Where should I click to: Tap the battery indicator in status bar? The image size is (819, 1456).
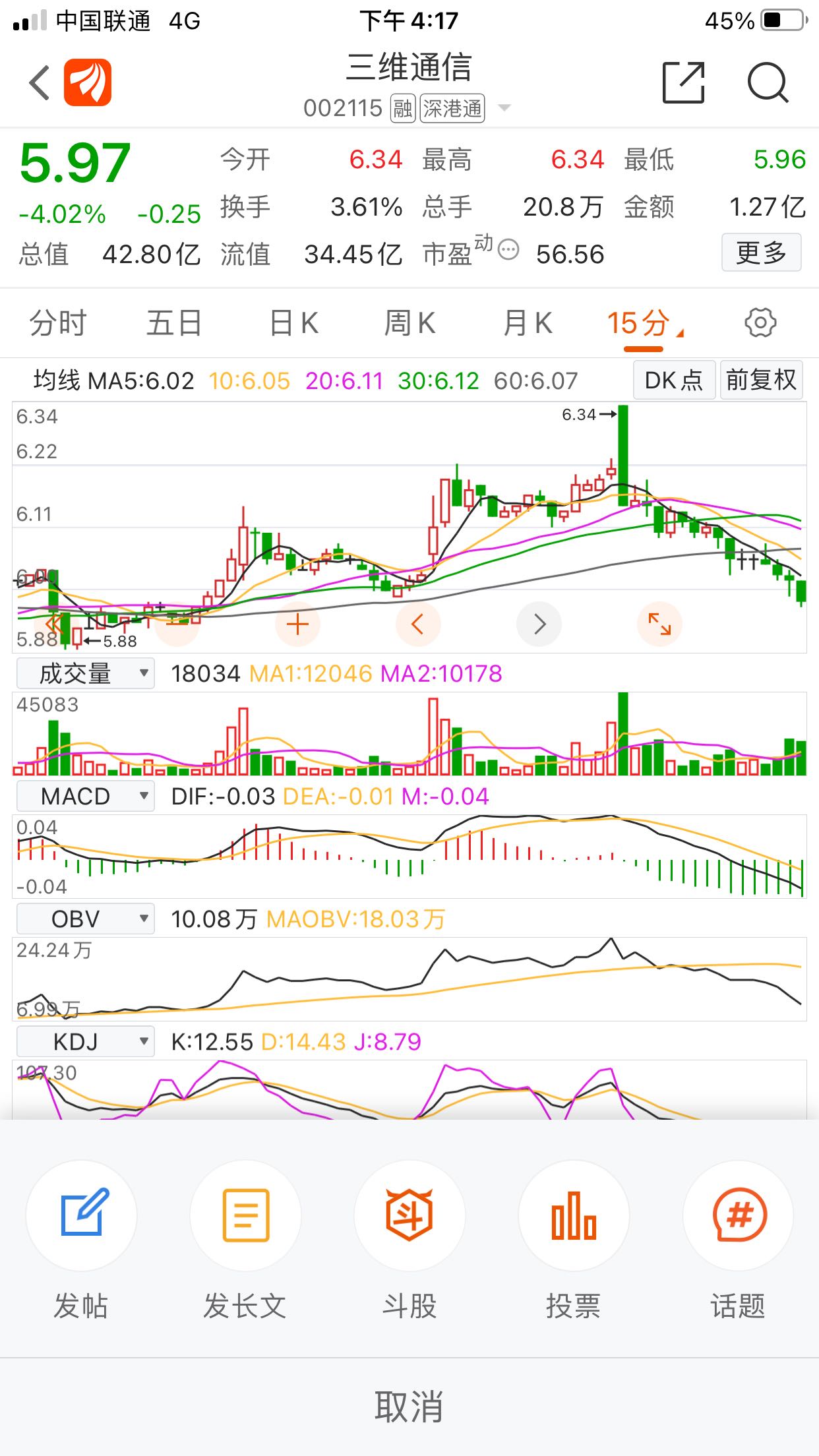(x=785, y=20)
